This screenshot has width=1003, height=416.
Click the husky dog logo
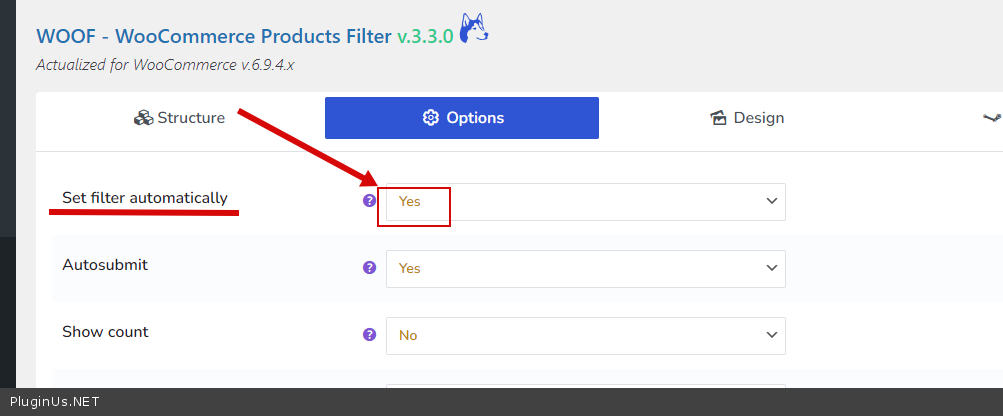(x=474, y=29)
